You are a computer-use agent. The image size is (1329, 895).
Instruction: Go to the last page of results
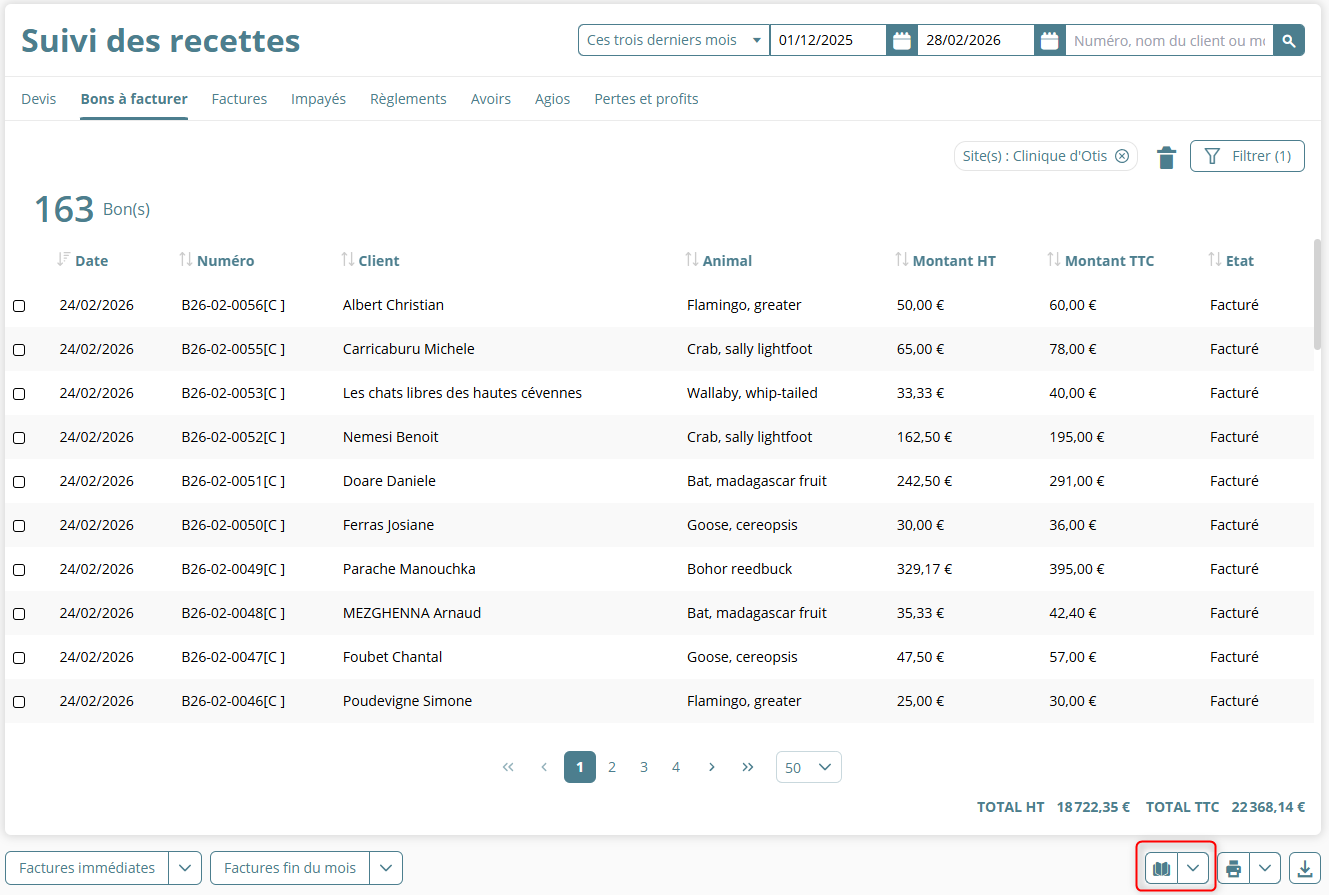coord(748,767)
